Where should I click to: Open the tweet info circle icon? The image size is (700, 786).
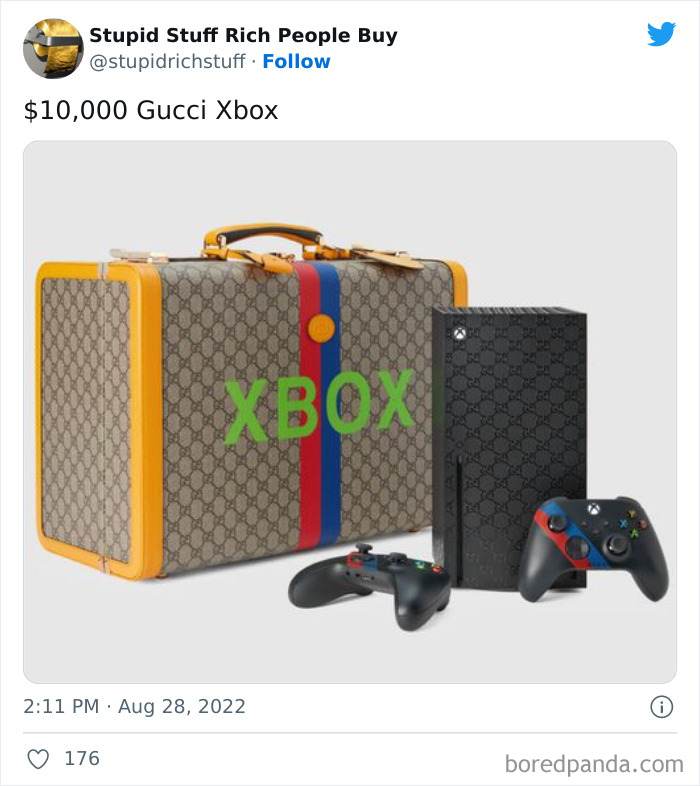661,707
